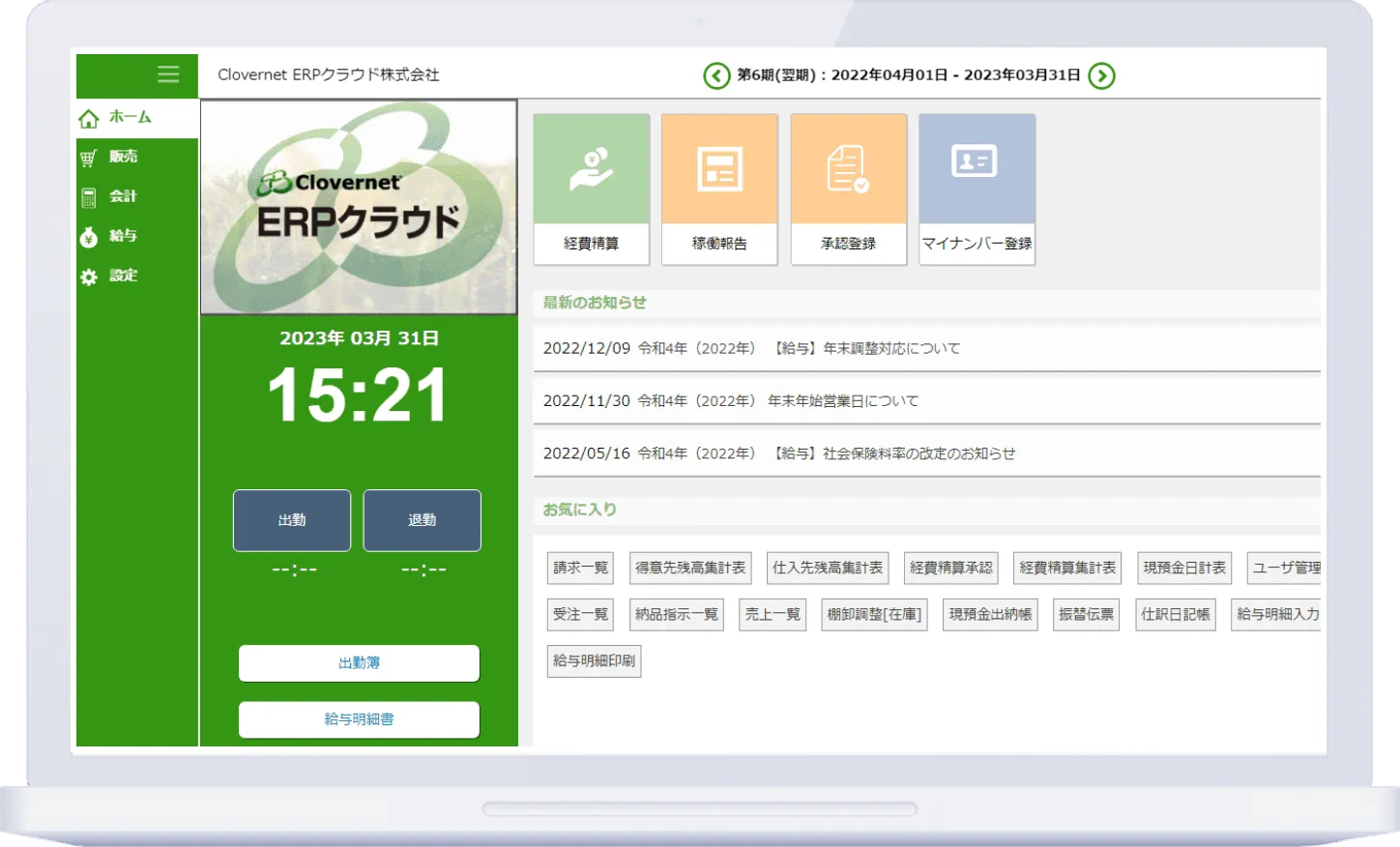
Task: Go to previous fiscal period arrow
Action: [716, 75]
